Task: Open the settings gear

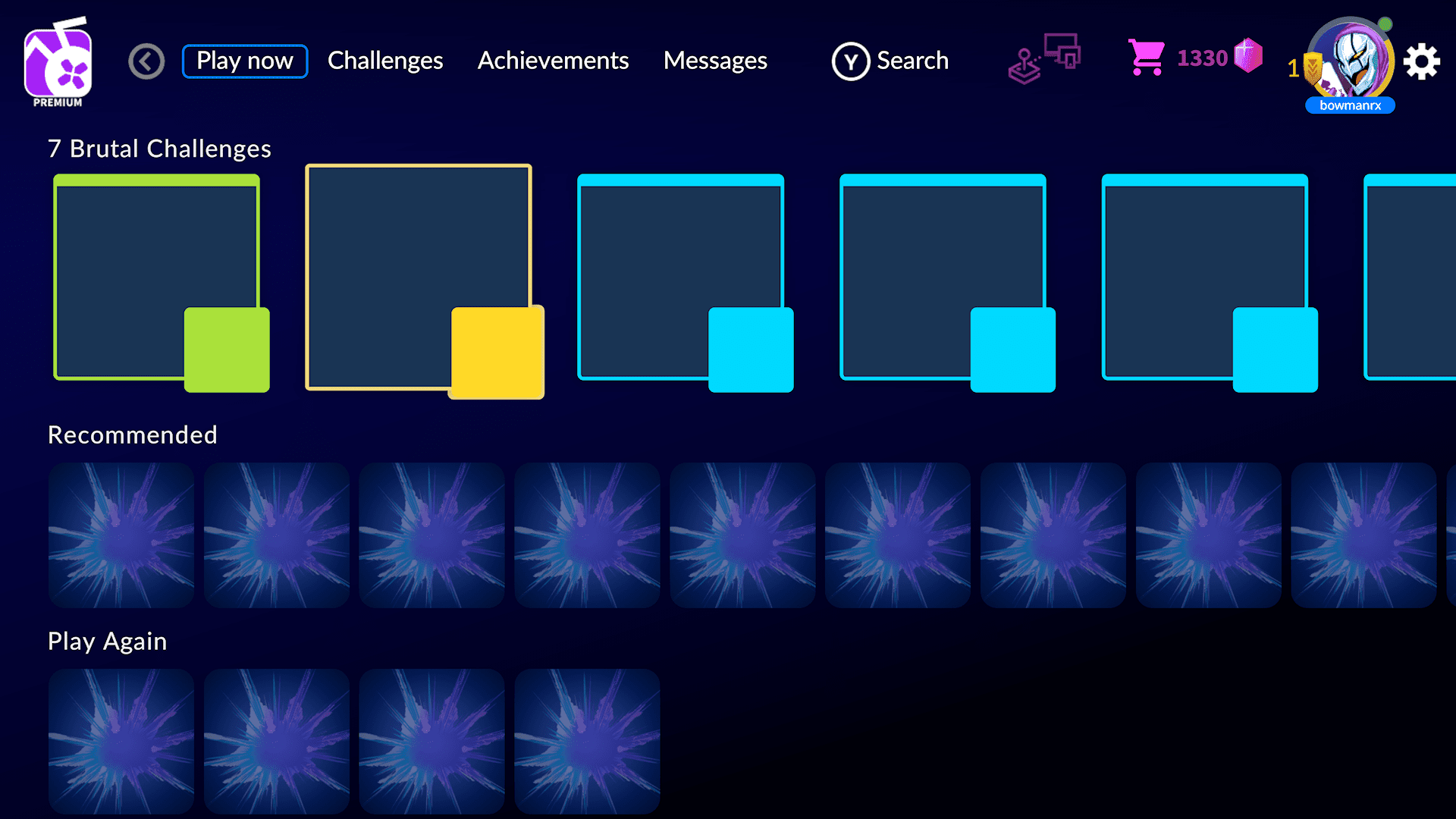Action: (1422, 61)
